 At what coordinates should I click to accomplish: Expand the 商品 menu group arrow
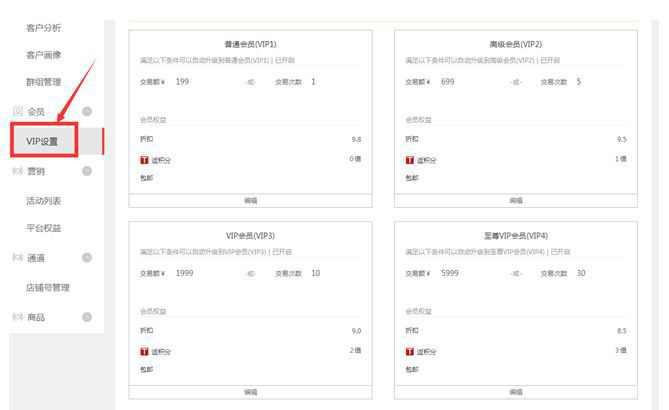pos(87,317)
